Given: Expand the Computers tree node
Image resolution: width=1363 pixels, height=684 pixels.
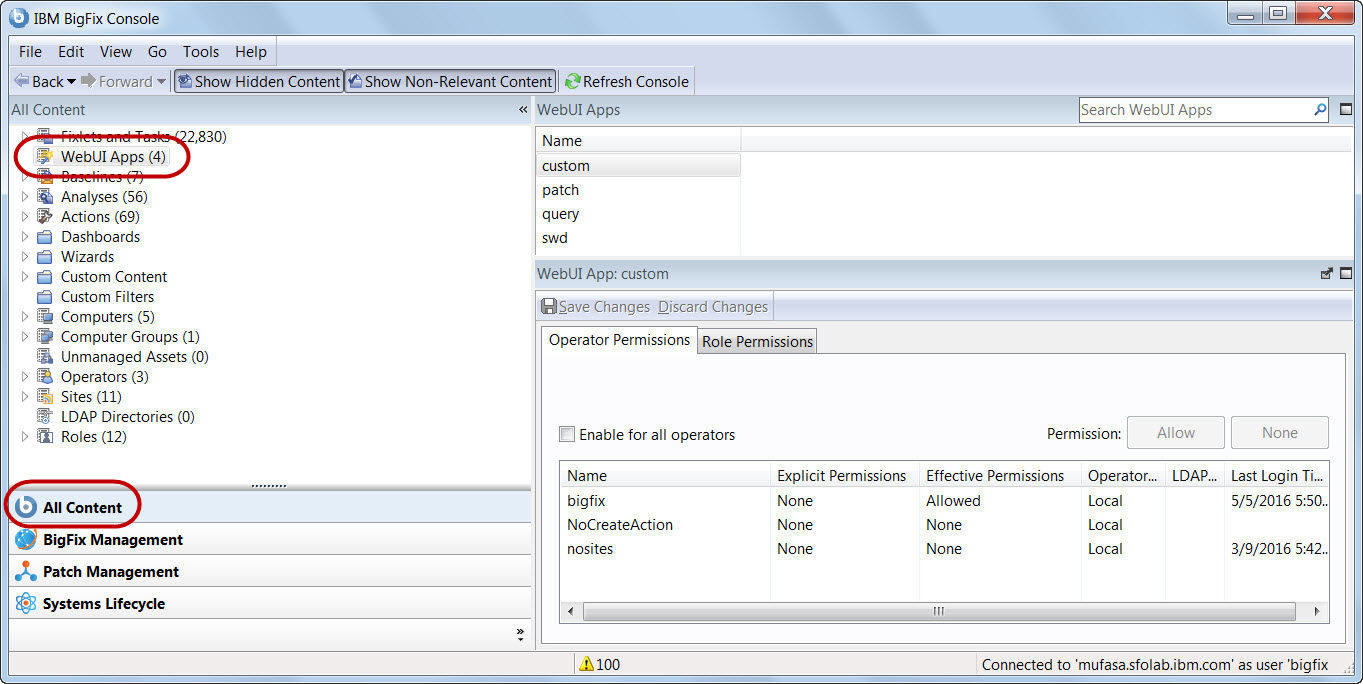Looking at the screenshot, I should (x=23, y=316).
